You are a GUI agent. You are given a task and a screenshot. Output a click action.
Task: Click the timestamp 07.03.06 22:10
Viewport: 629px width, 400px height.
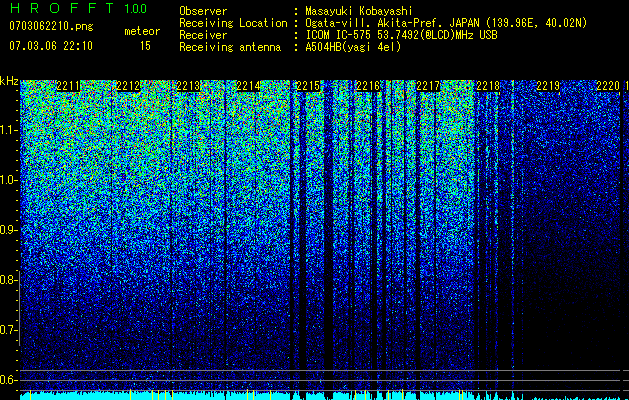click(51, 46)
